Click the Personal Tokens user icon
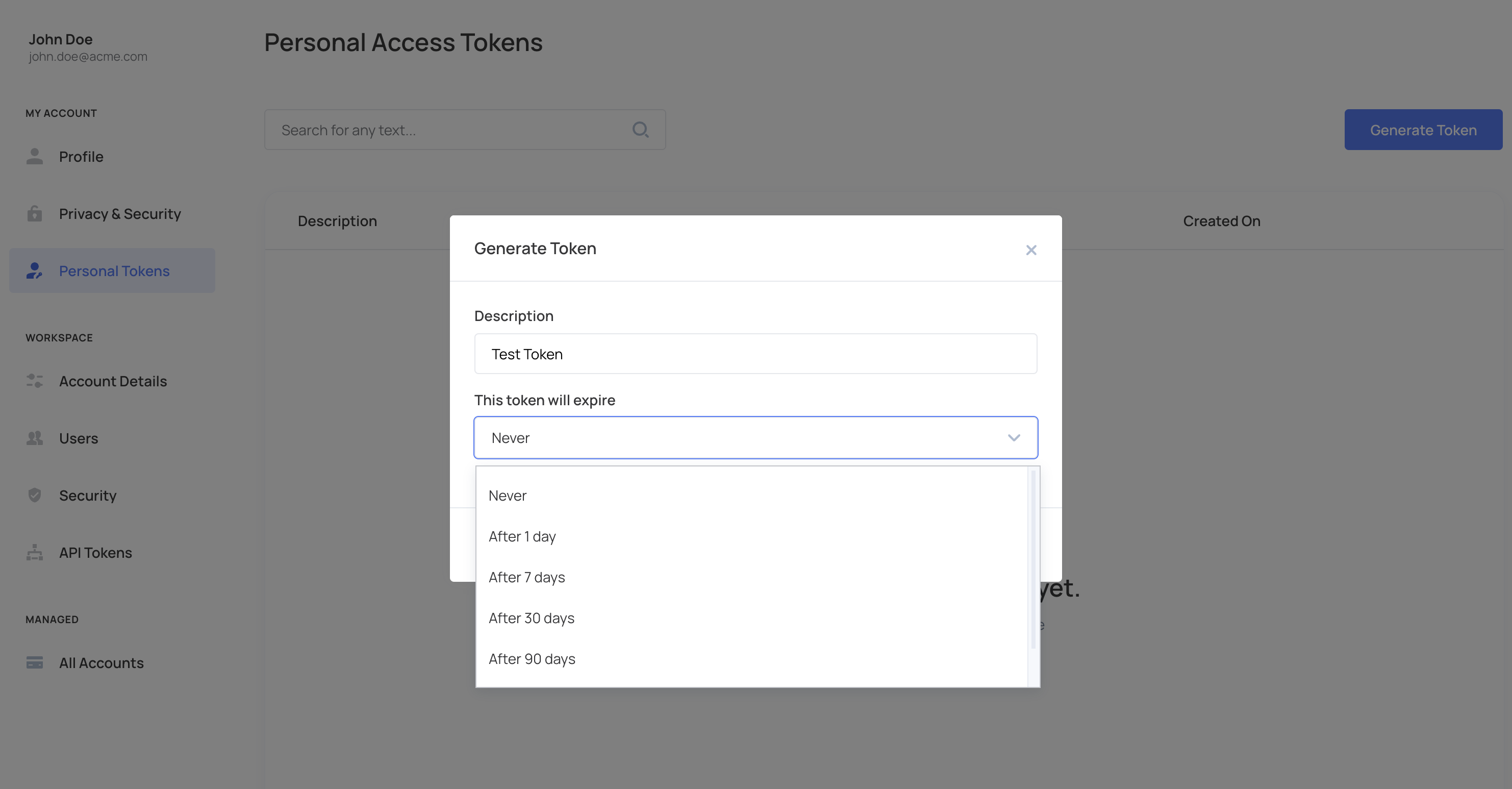 [35, 270]
